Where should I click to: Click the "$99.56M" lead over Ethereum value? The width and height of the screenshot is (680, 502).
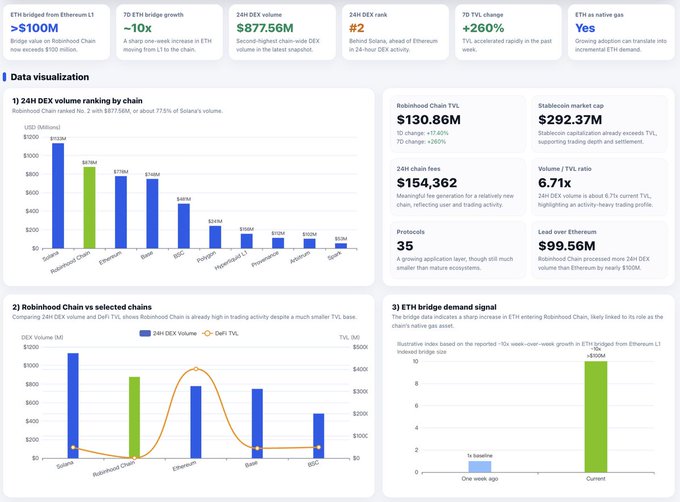pos(566,246)
